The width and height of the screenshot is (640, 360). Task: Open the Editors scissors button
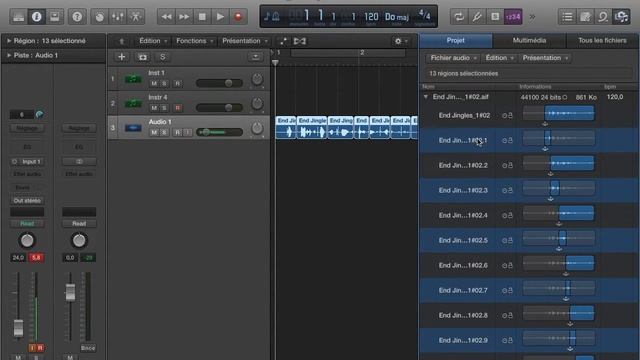(x=136, y=17)
